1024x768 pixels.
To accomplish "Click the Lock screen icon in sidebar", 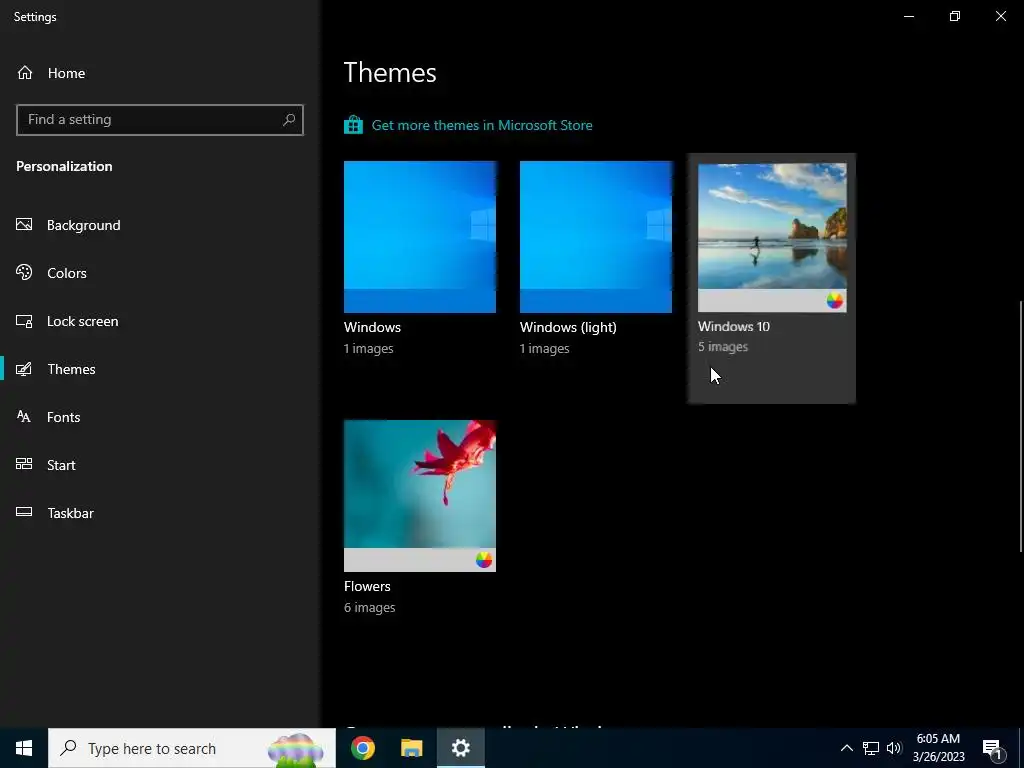I will (24, 321).
